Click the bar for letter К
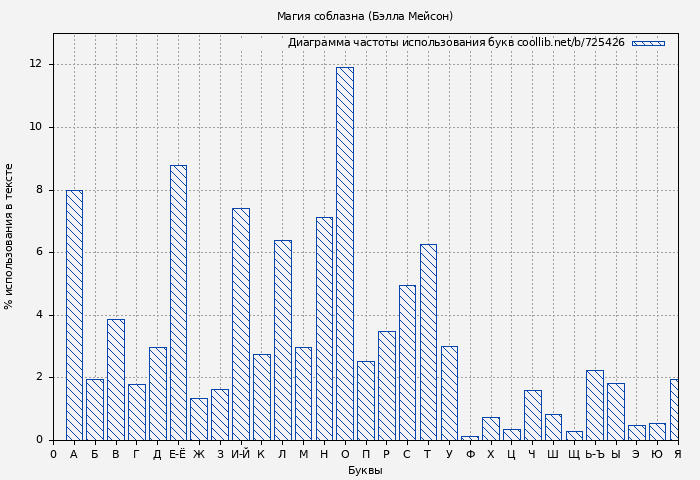The width and height of the screenshot is (700, 480). point(261,397)
